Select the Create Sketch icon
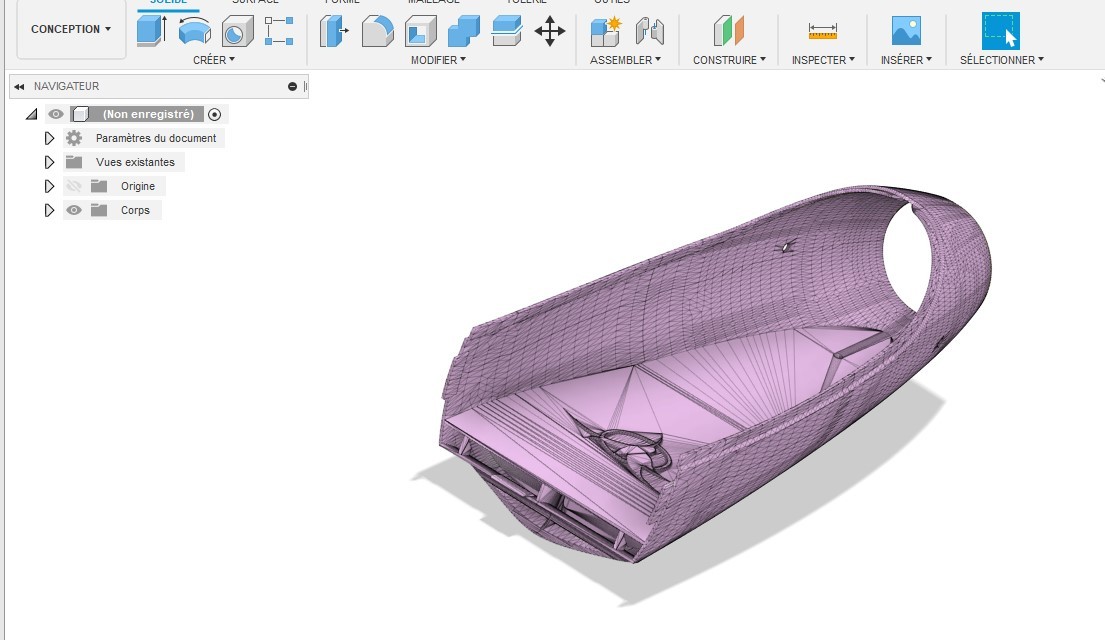 click(x=279, y=31)
